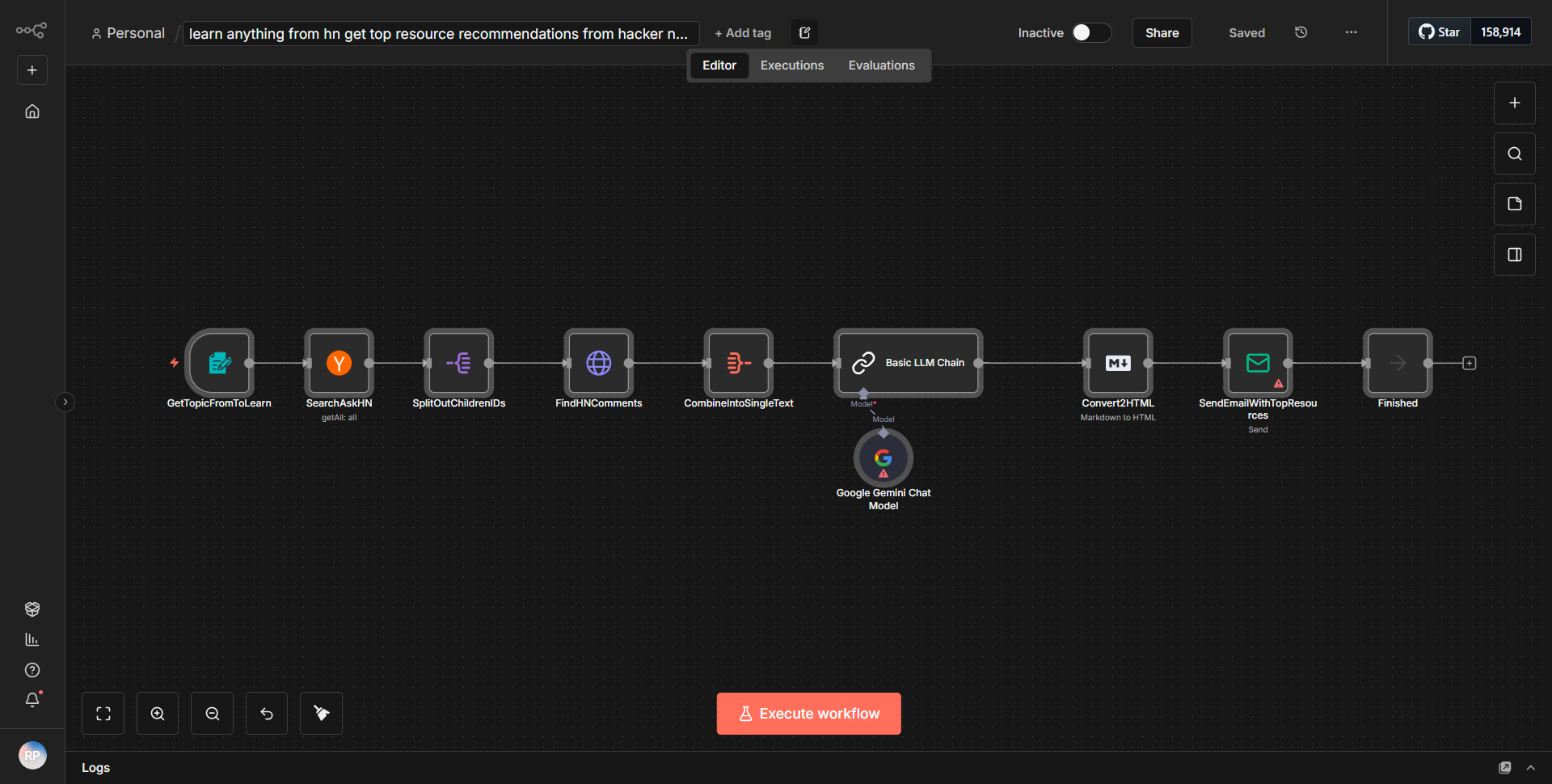Image resolution: width=1552 pixels, height=784 pixels.
Task: Fit the workflow to view
Action: pos(103,713)
